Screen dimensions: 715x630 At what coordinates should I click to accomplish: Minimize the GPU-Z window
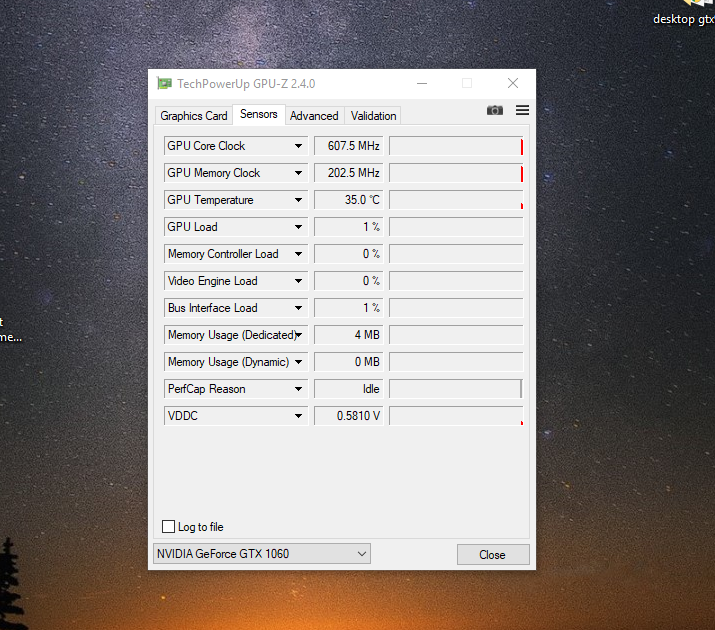tap(422, 83)
